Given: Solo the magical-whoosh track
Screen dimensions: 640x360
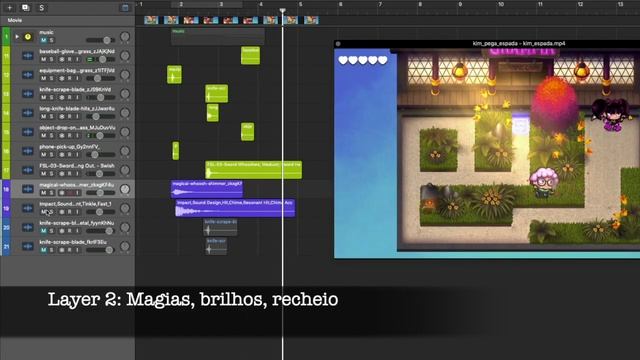Looking at the screenshot, I should coord(51,193).
